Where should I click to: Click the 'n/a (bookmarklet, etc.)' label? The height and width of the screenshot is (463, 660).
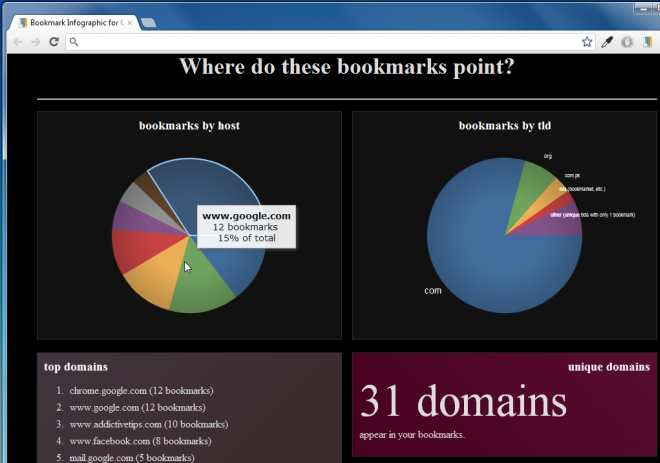(582, 189)
